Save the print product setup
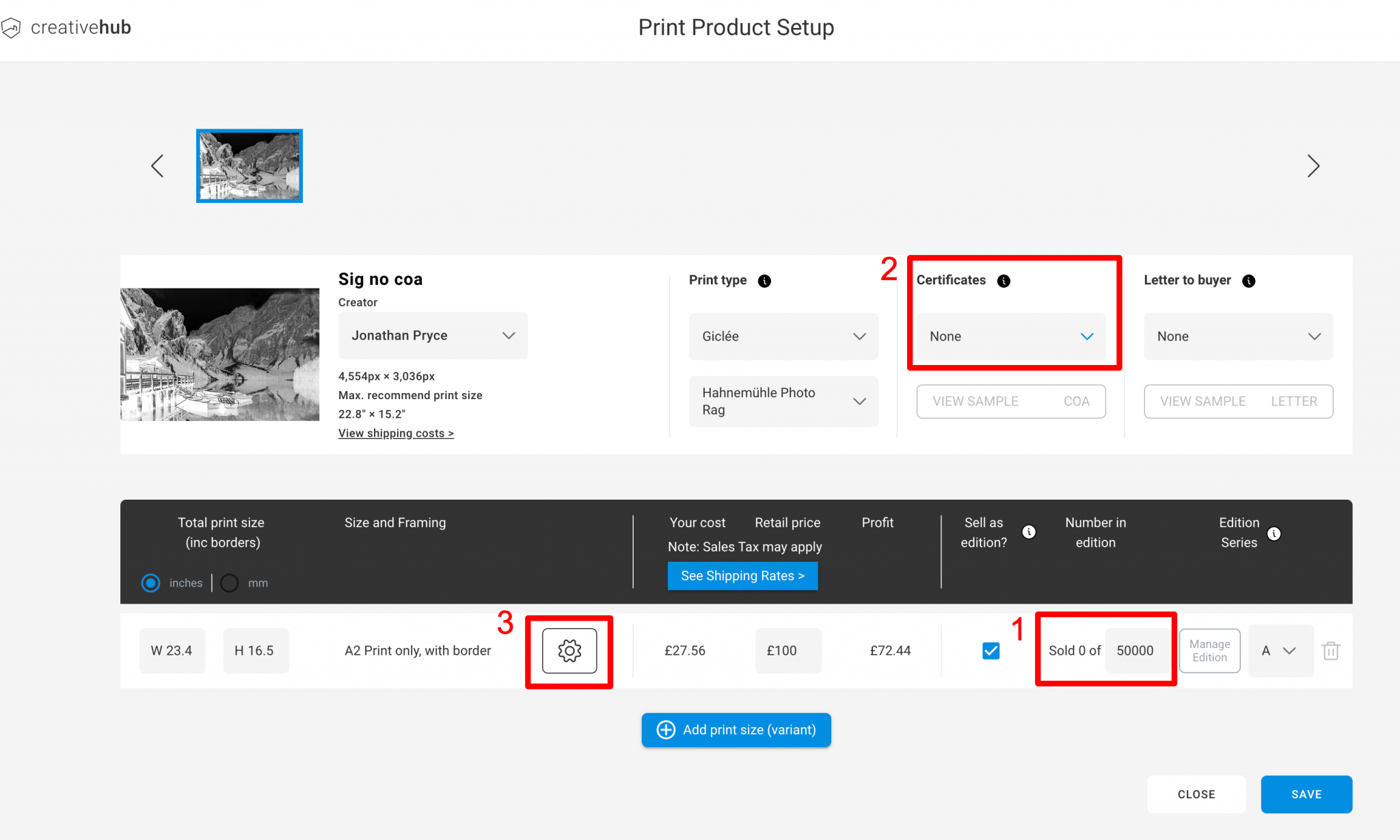This screenshot has width=1400, height=840. pyautogui.click(x=1306, y=794)
